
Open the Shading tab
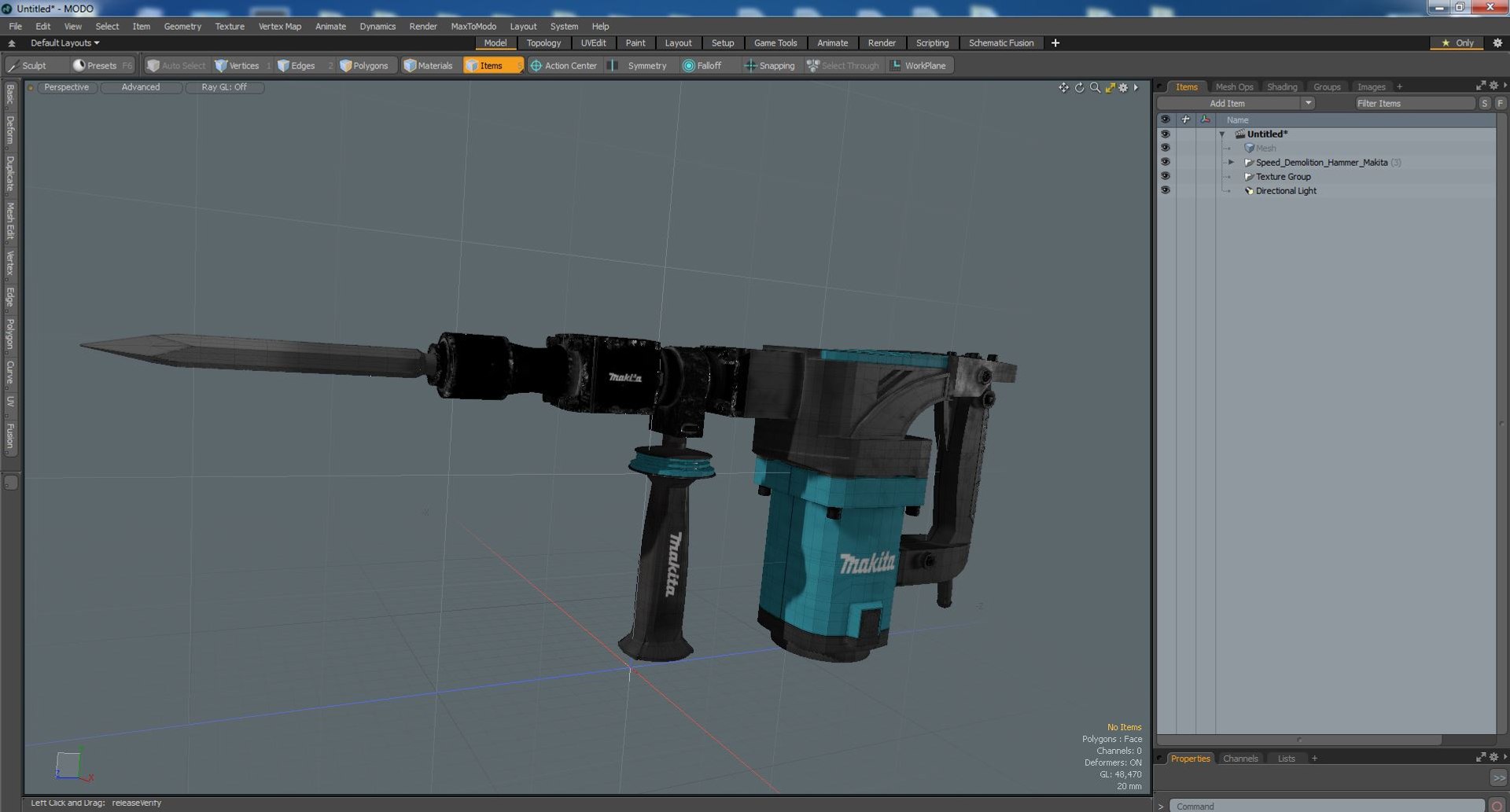coord(1282,86)
